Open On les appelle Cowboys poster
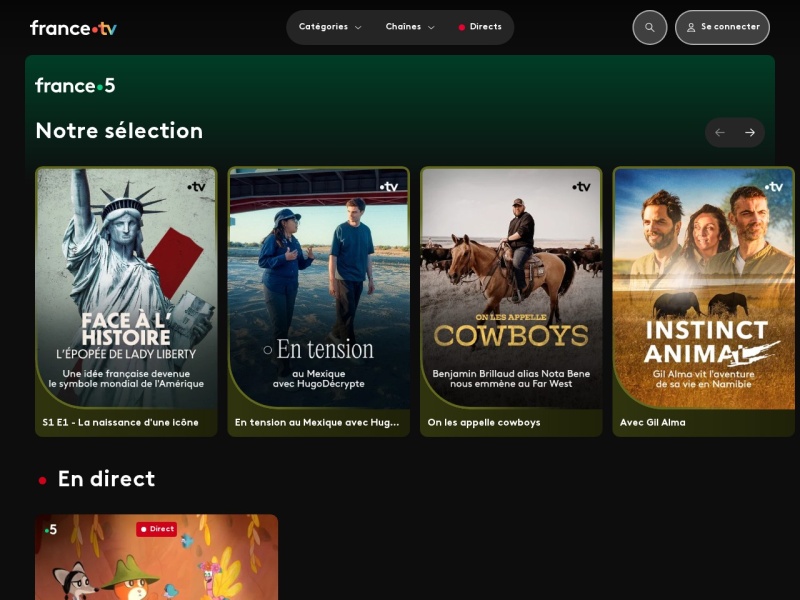The image size is (800, 600). pos(511,288)
